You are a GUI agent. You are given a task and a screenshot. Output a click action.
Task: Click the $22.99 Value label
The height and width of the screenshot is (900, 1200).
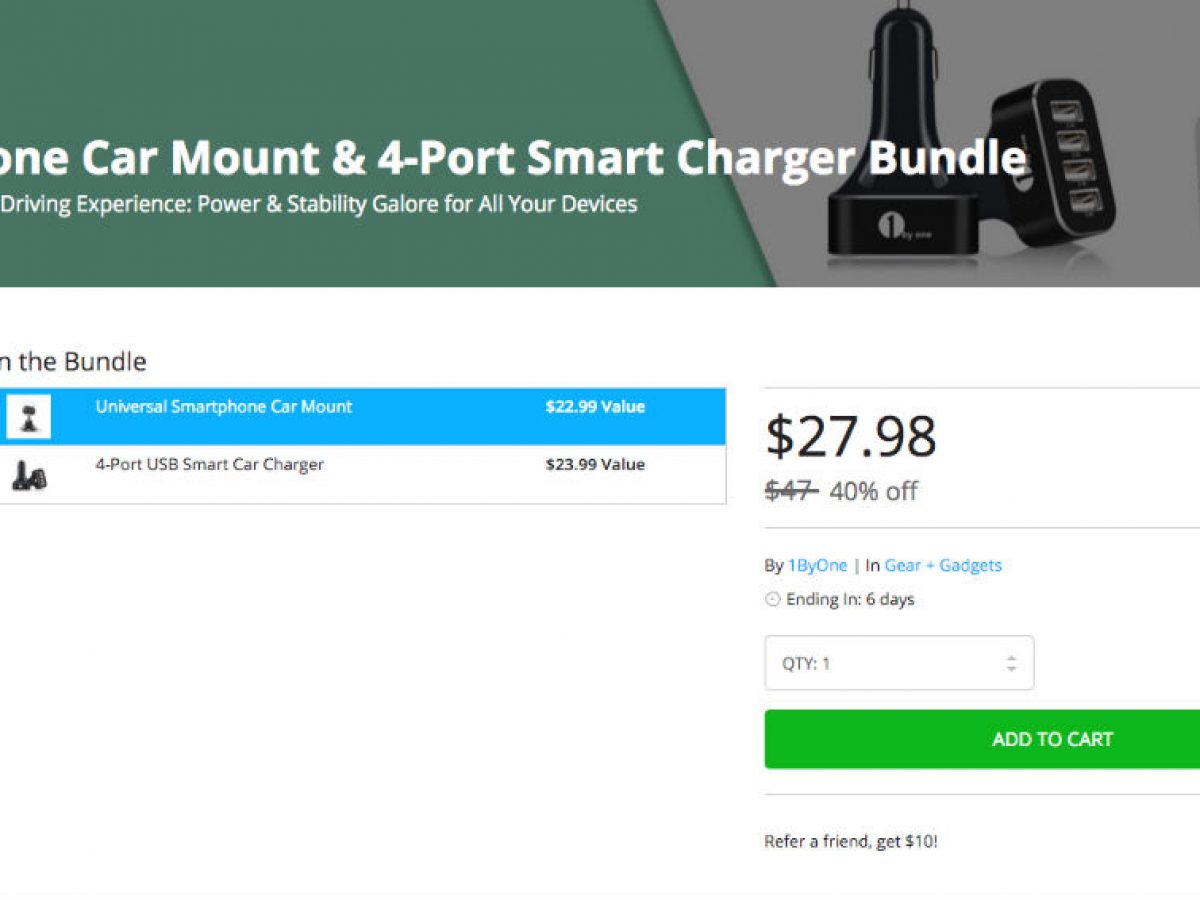click(x=595, y=407)
